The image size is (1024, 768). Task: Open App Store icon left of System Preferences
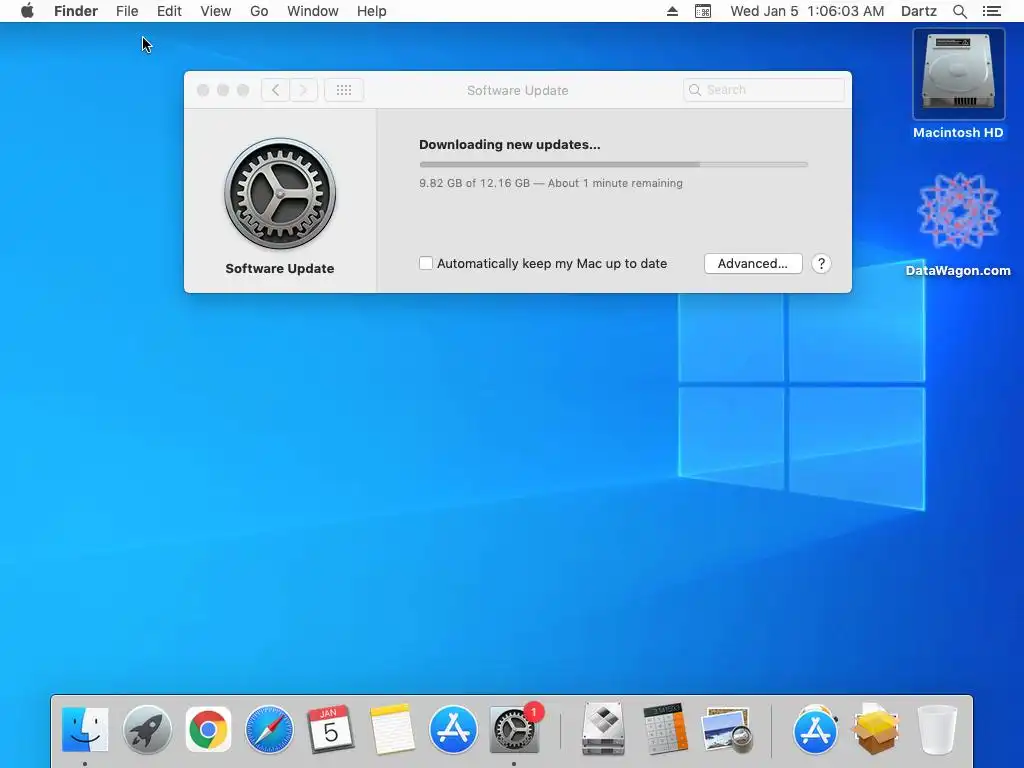(453, 729)
